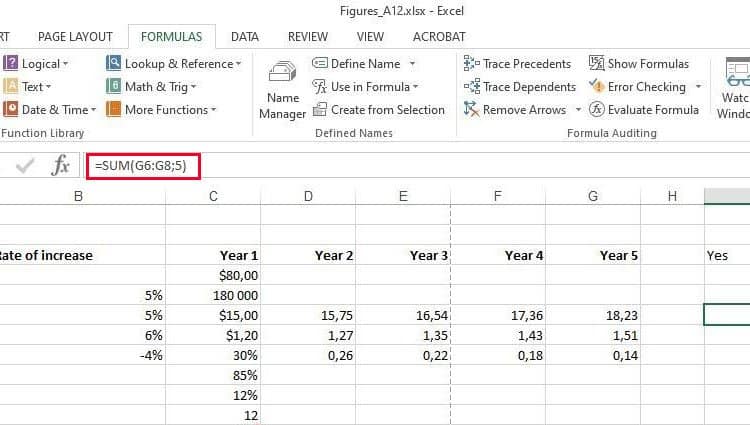Click the Create from Selection label
This screenshot has height=425, width=750.
pos(387,110)
